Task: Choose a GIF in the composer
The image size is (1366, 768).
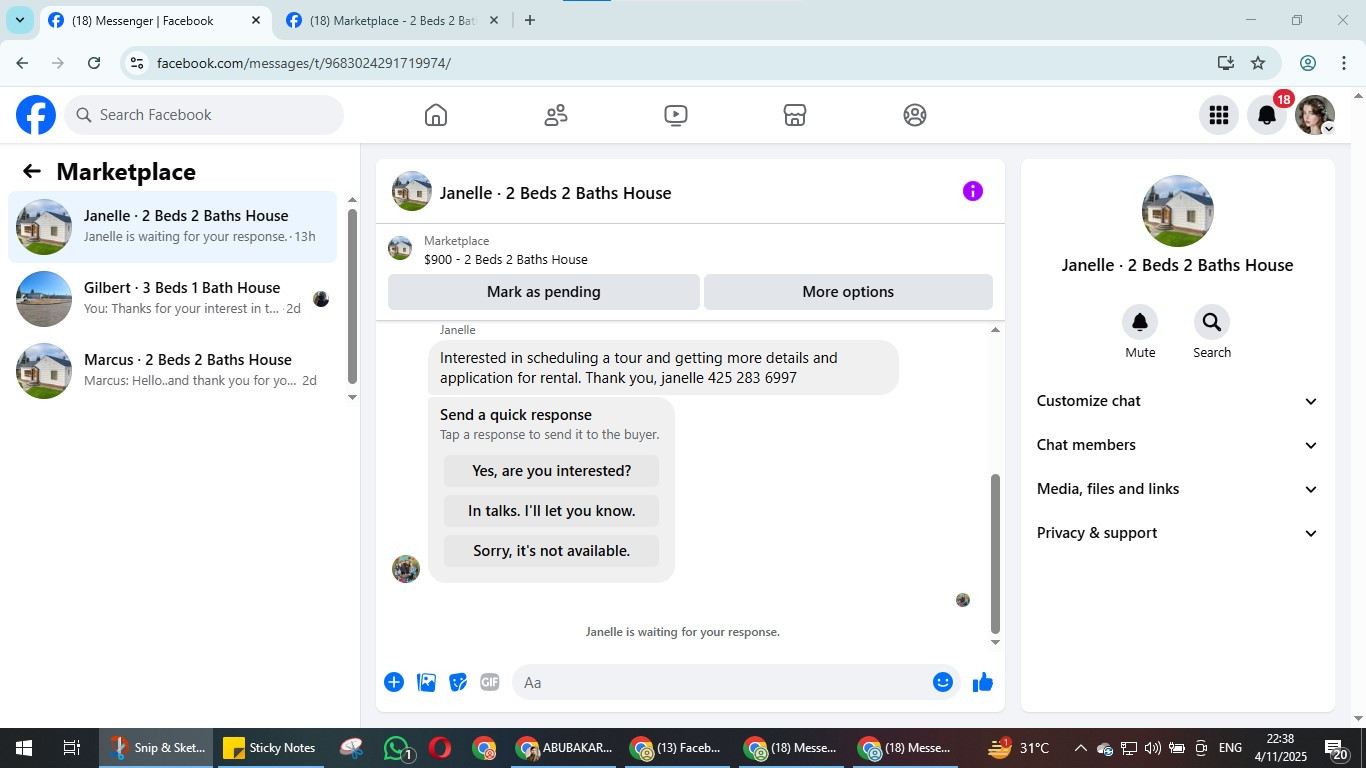Action: click(490, 682)
